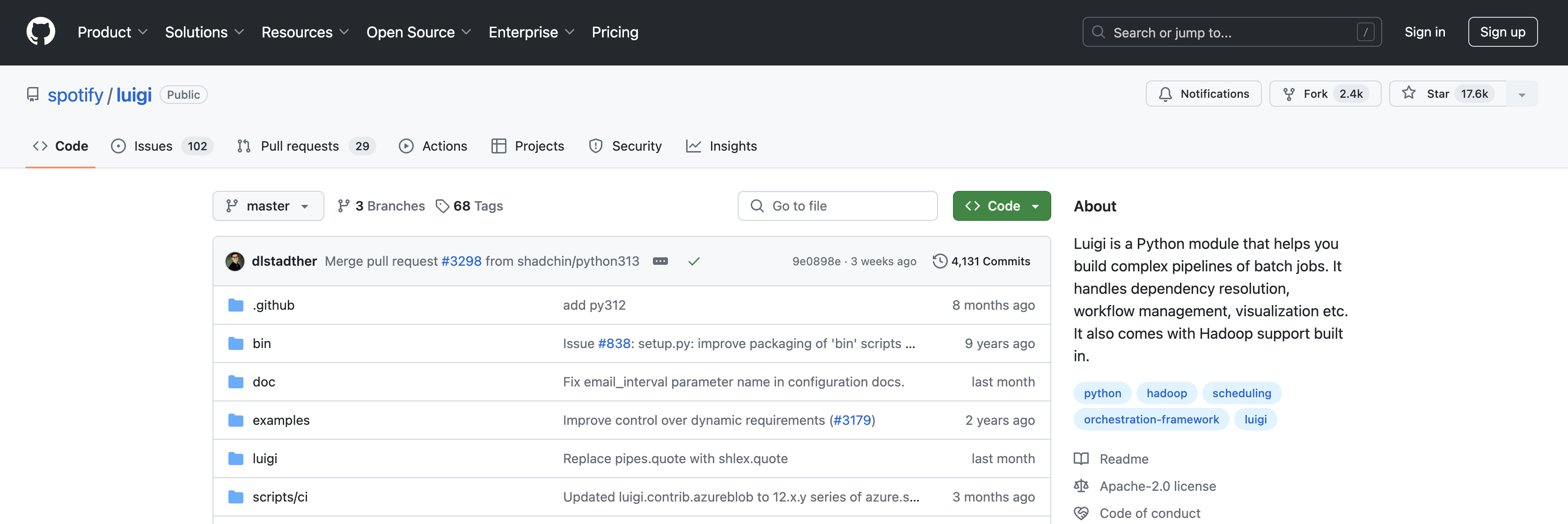Expand the Resources menu

tap(305, 32)
